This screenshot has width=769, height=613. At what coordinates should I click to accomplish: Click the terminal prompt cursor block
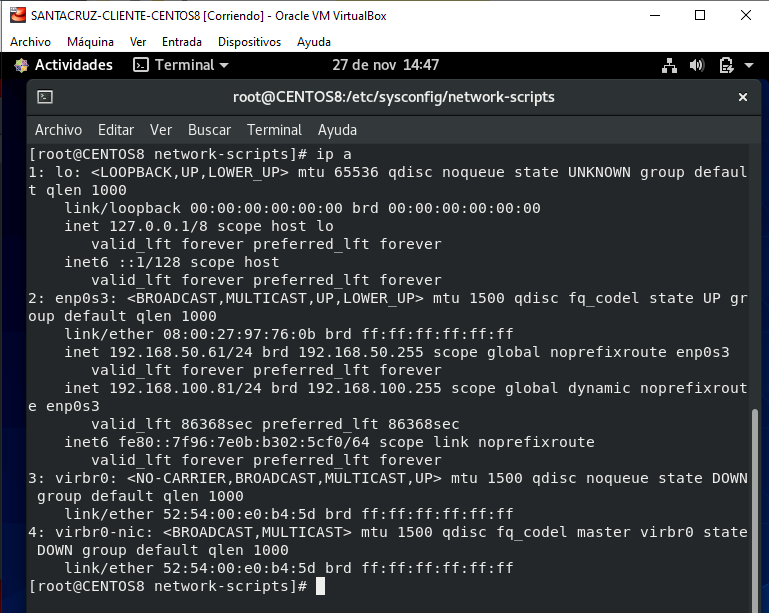[x=320, y=586]
